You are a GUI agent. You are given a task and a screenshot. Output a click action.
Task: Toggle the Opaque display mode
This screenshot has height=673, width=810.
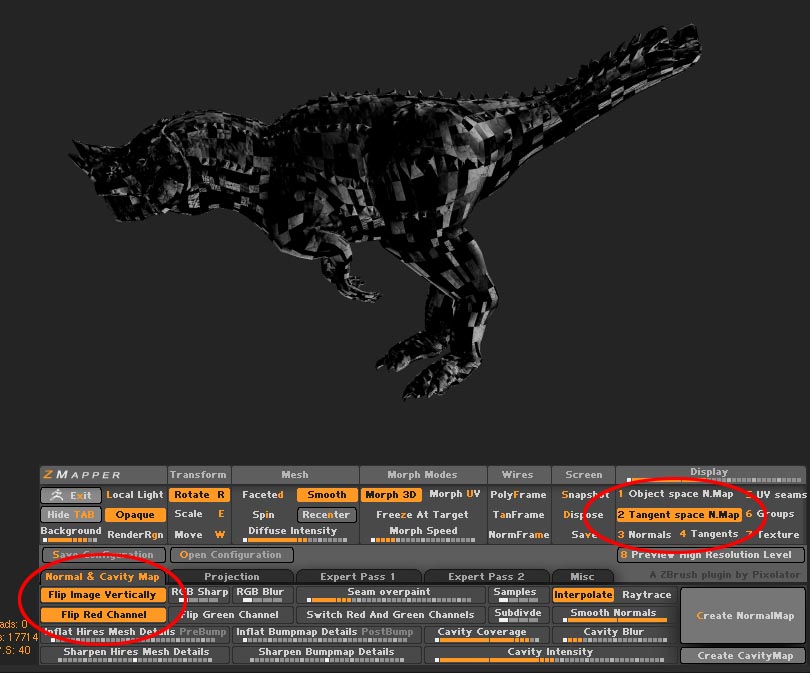(x=135, y=514)
